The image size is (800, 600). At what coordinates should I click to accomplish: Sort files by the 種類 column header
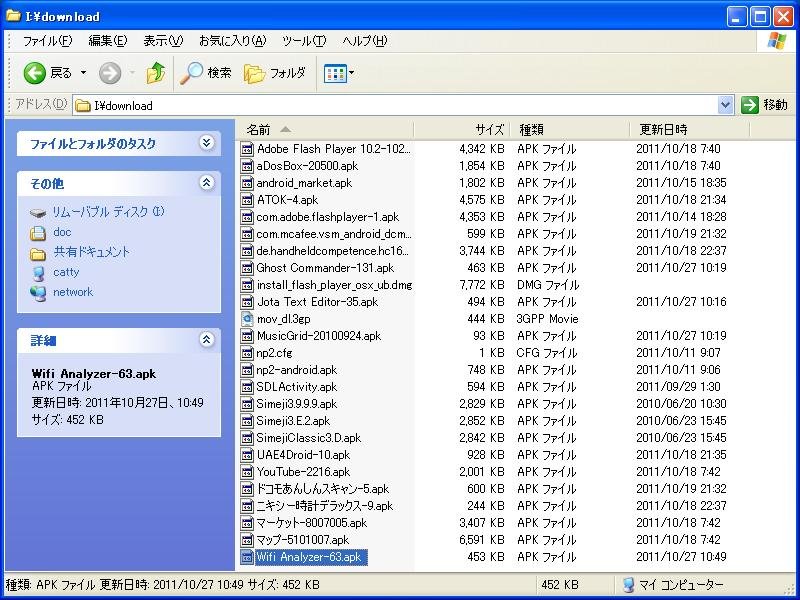pyautogui.click(x=570, y=130)
